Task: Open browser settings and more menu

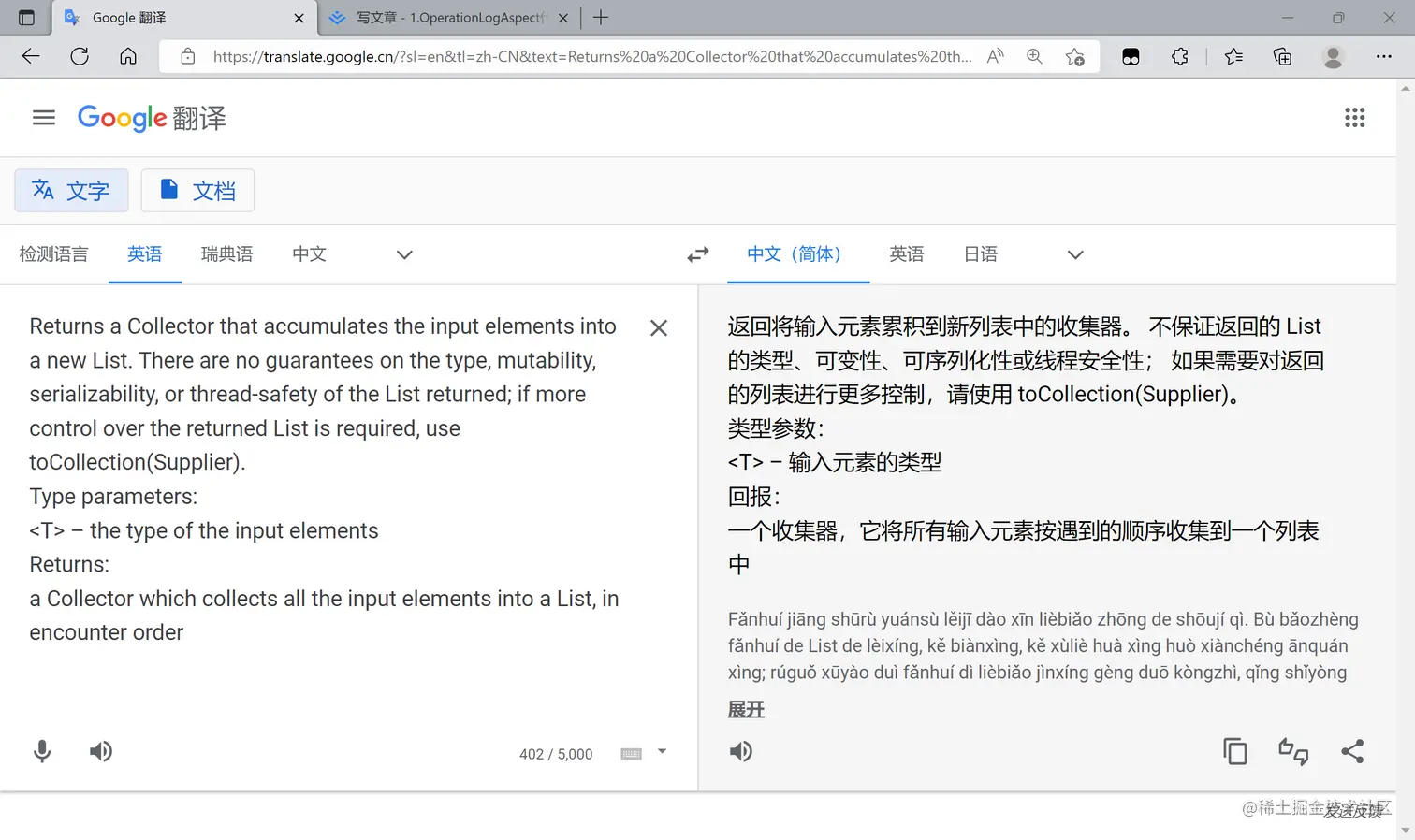Action: (x=1384, y=56)
